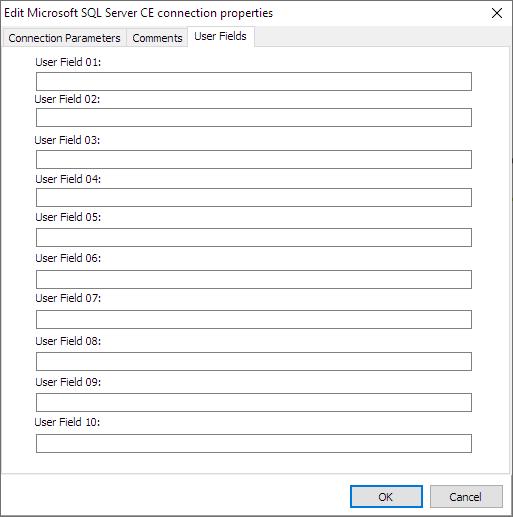Confirm changes with the OK button

pyautogui.click(x=386, y=497)
